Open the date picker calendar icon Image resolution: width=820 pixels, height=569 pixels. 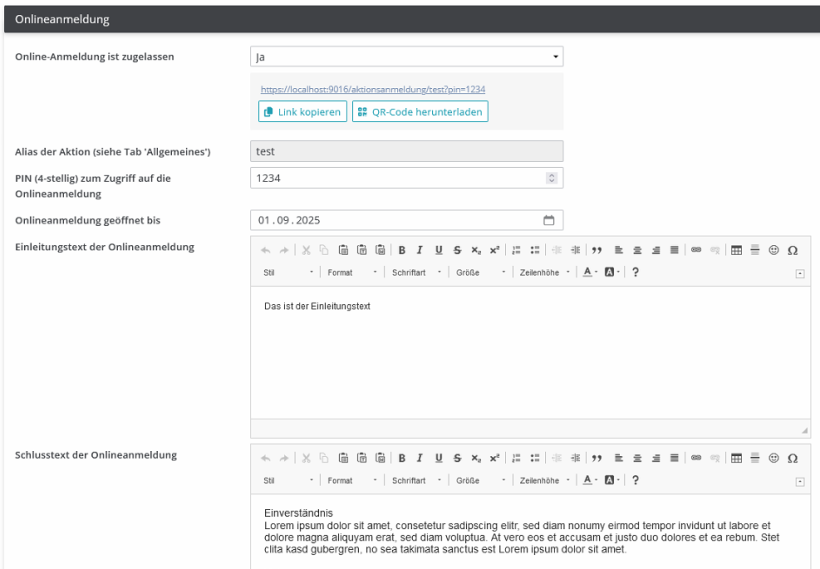tap(548, 220)
